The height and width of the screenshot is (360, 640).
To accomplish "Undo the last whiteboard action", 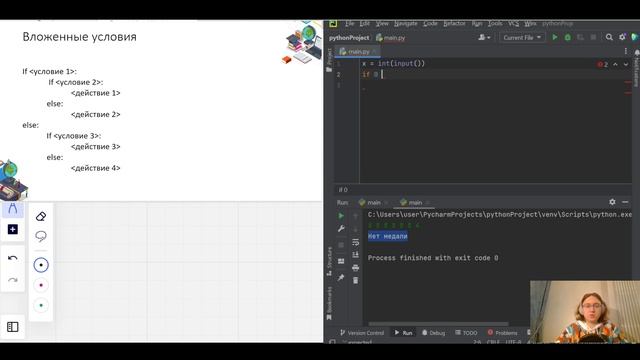I will 13,258.
